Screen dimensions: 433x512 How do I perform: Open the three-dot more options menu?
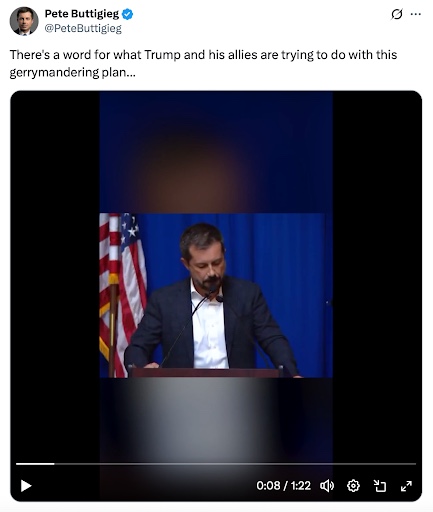415,14
